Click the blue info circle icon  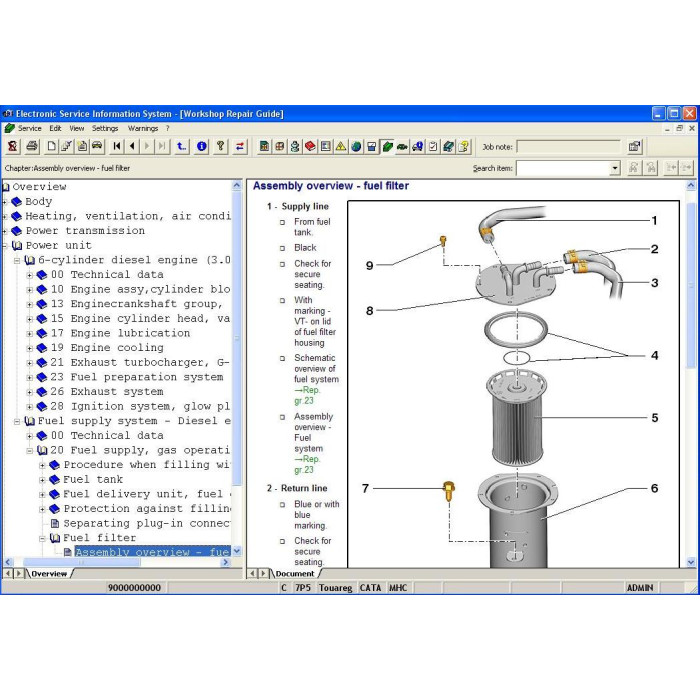coord(201,146)
